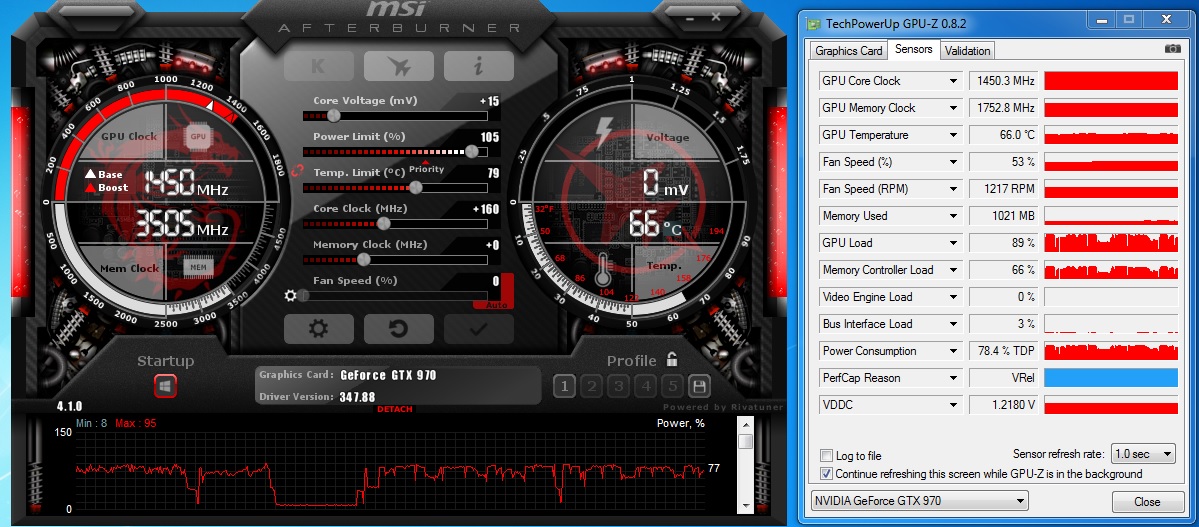Screen dimensions: 1199x527
Task: Click the airplane overclock scanner button
Action: tap(398, 67)
